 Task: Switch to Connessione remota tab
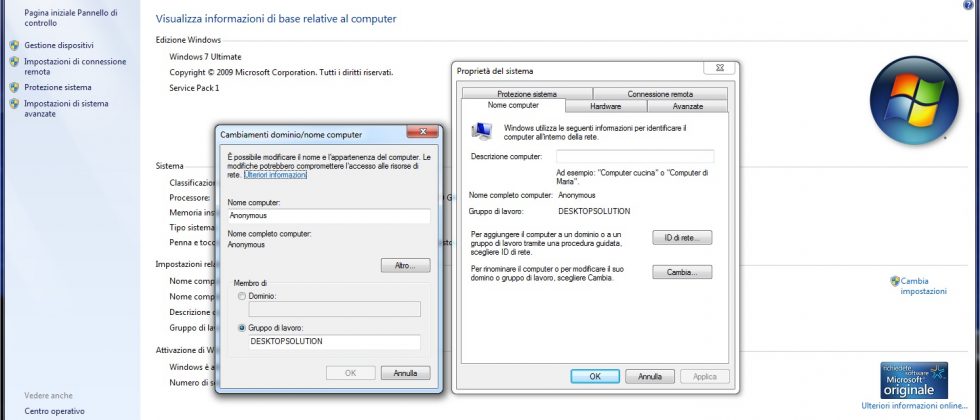coord(660,94)
